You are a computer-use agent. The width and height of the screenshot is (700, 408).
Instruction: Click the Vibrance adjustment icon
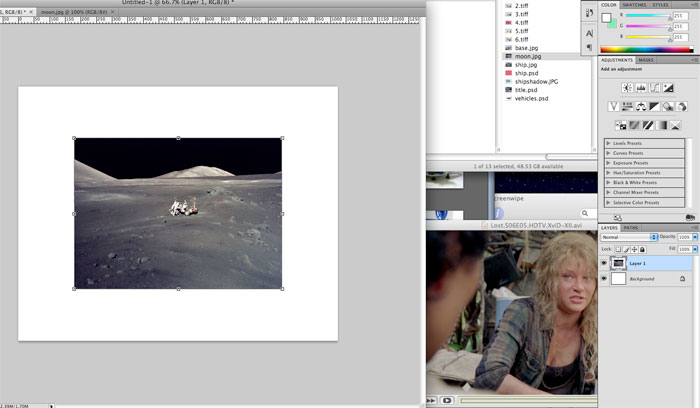614,106
